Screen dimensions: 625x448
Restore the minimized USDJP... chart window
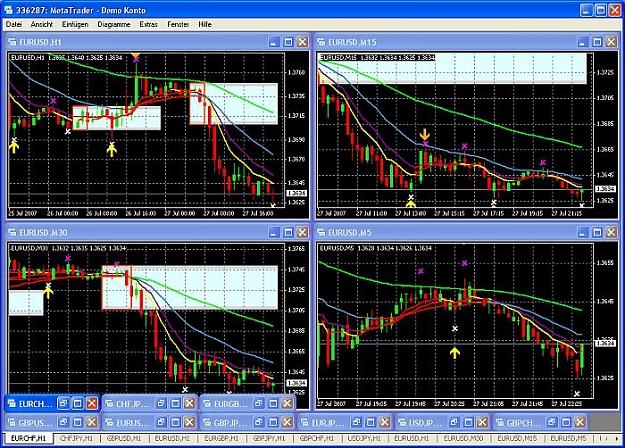(x=454, y=422)
